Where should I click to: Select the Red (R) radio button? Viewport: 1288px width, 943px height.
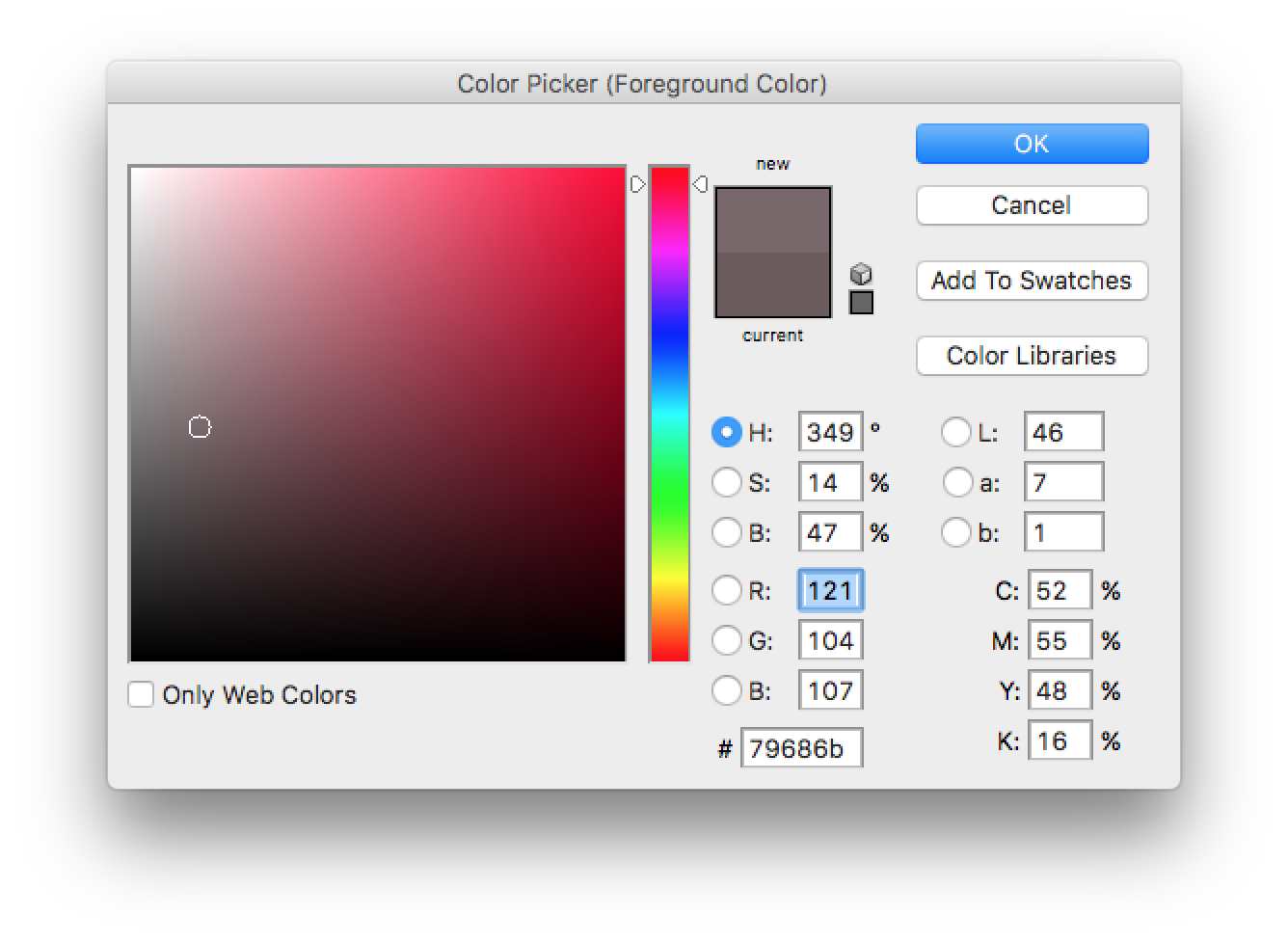click(x=726, y=590)
